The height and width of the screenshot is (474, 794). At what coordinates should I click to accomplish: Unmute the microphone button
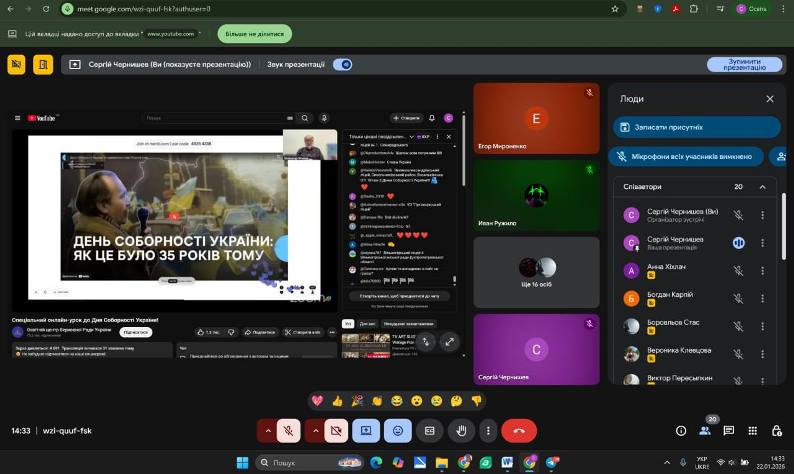pos(288,431)
